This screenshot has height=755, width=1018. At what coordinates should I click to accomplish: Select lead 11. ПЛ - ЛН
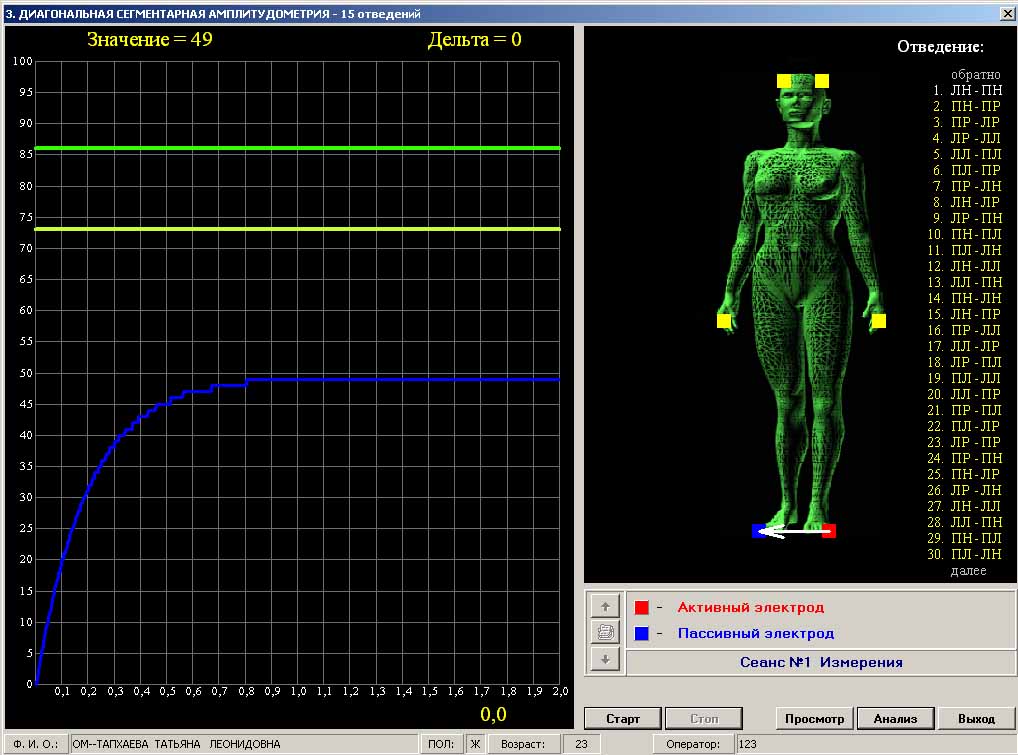point(965,250)
